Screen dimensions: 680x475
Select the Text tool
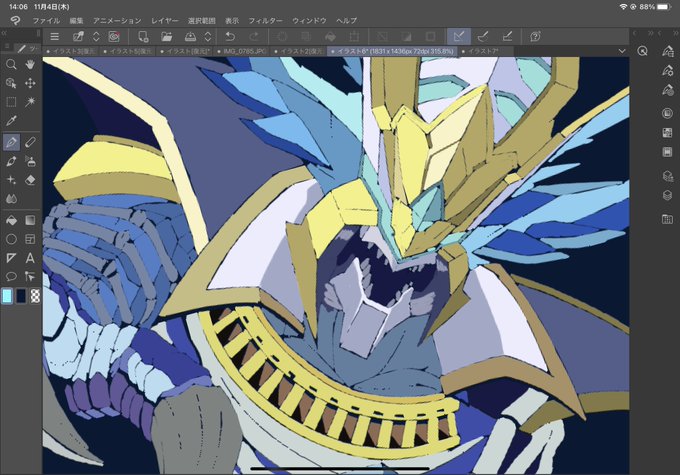30,258
